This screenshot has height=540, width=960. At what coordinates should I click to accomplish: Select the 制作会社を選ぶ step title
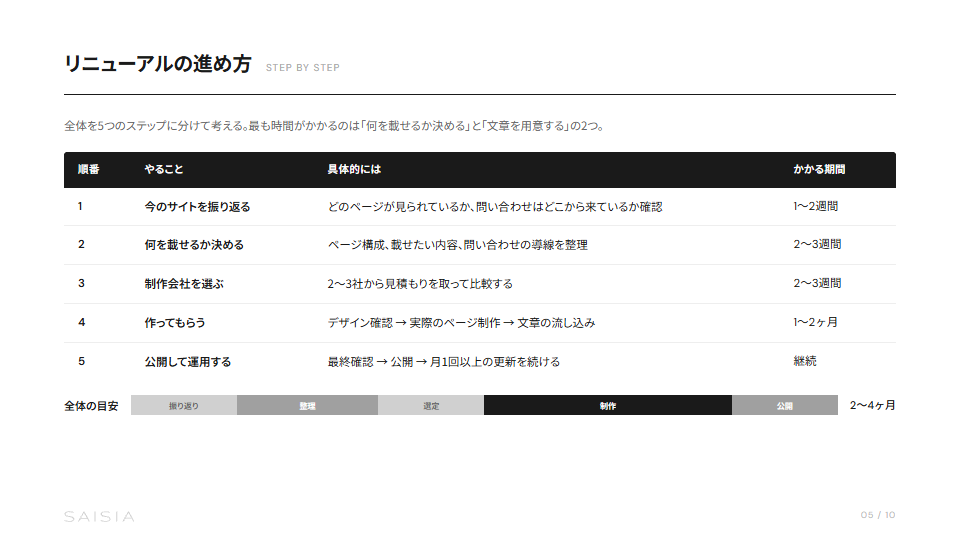[184, 284]
